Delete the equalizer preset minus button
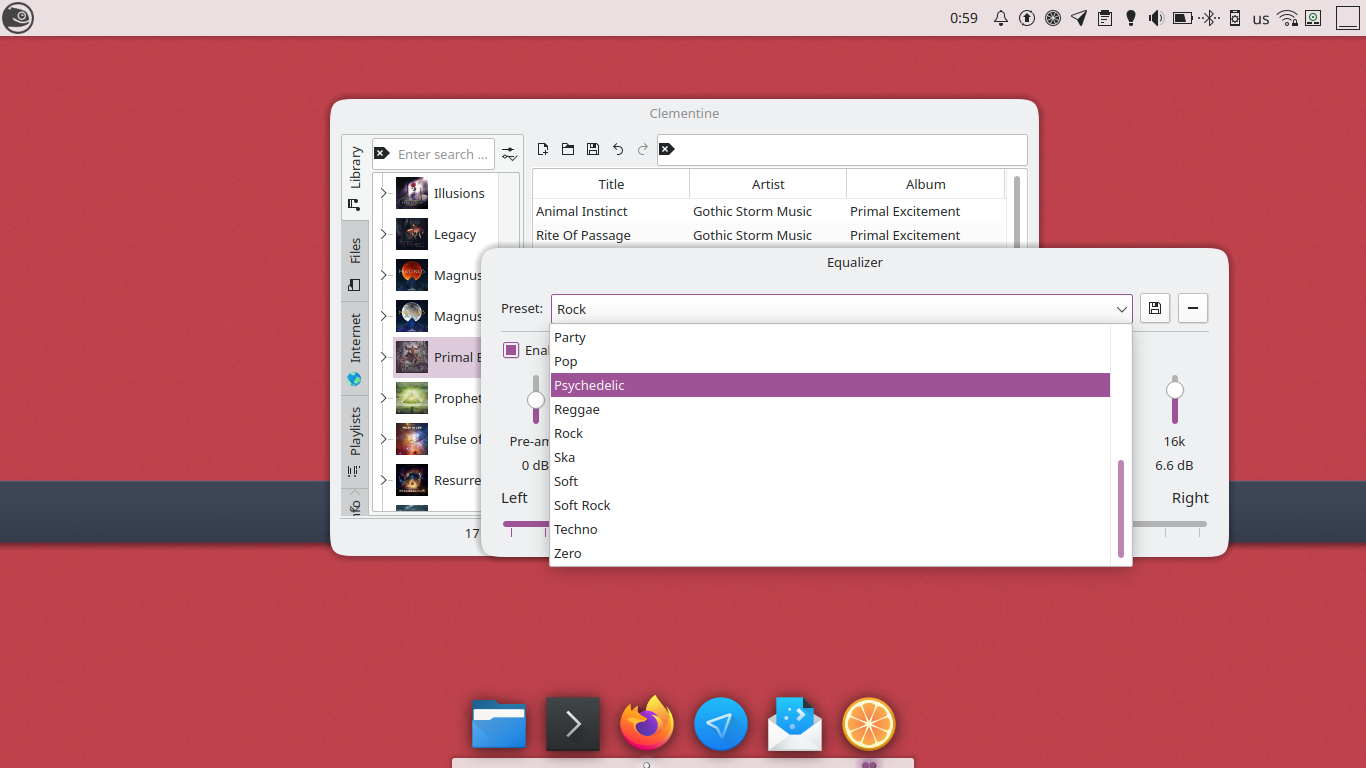 [x=1192, y=308]
